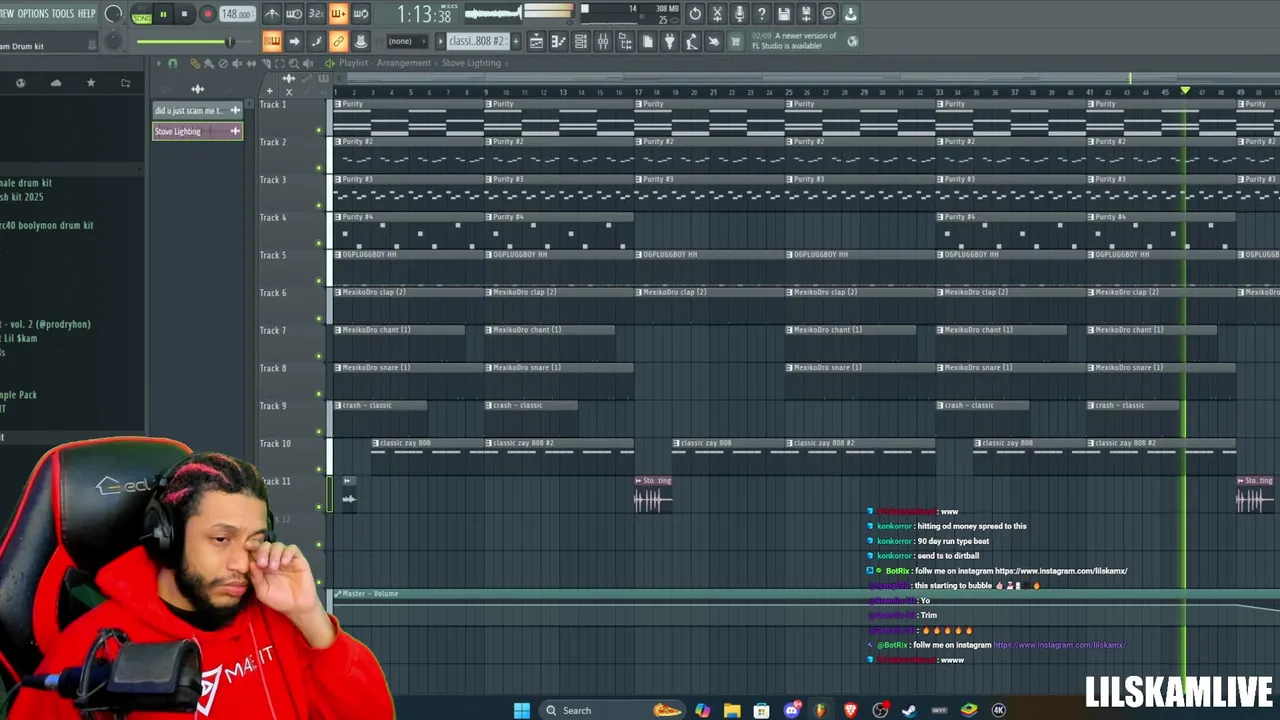Click the microphone recording icon
The image size is (1280, 720).
(739, 14)
